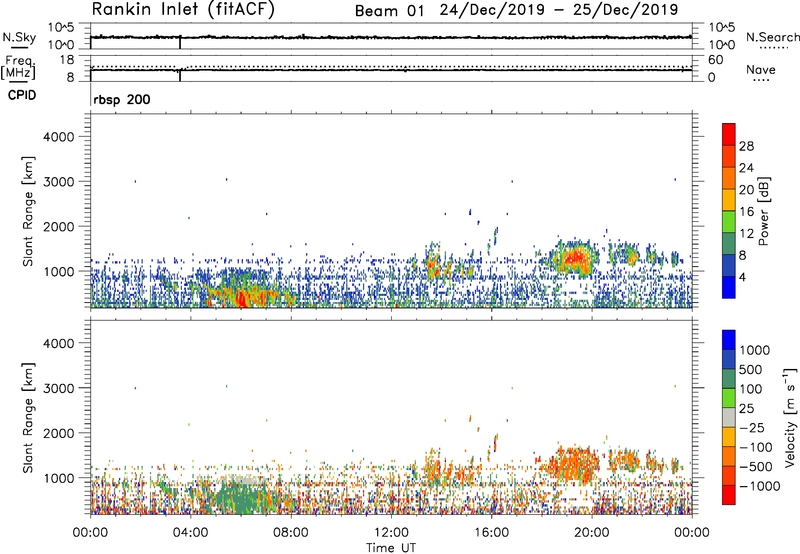The width and height of the screenshot is (800, 554).
Task: Click the "-1000" tick on Velocity colorbar
Action: click(x=760, y=486)
